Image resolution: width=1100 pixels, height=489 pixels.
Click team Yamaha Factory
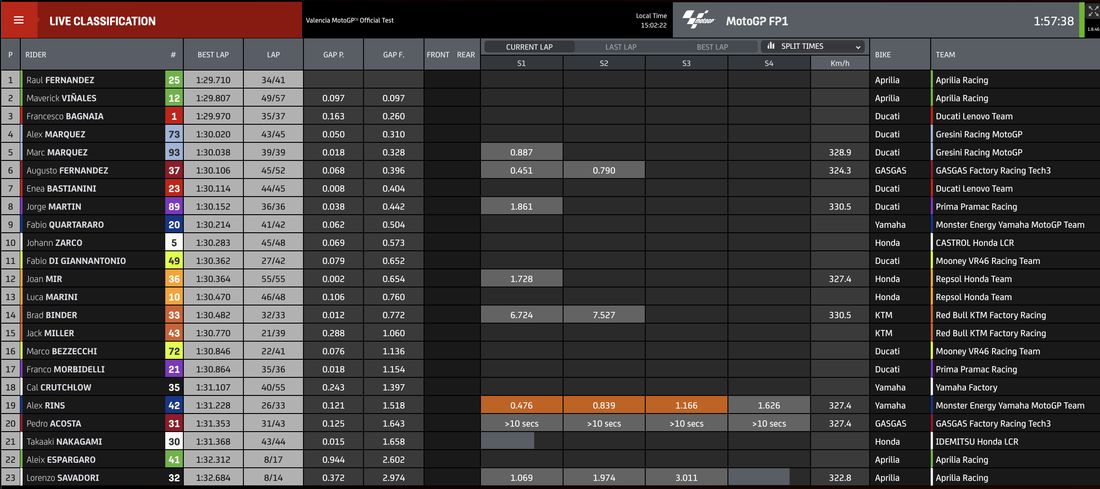(966, 387)
